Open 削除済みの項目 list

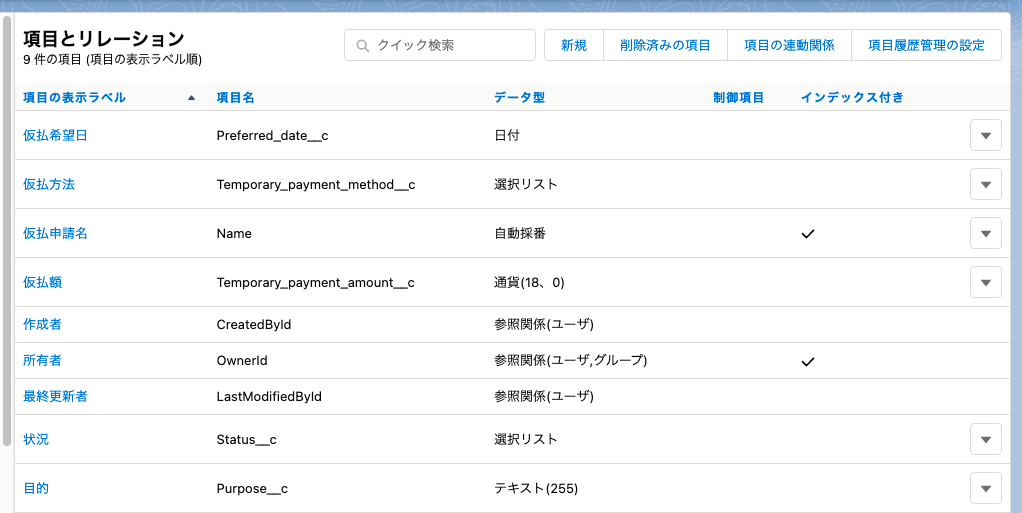point(664,45)
